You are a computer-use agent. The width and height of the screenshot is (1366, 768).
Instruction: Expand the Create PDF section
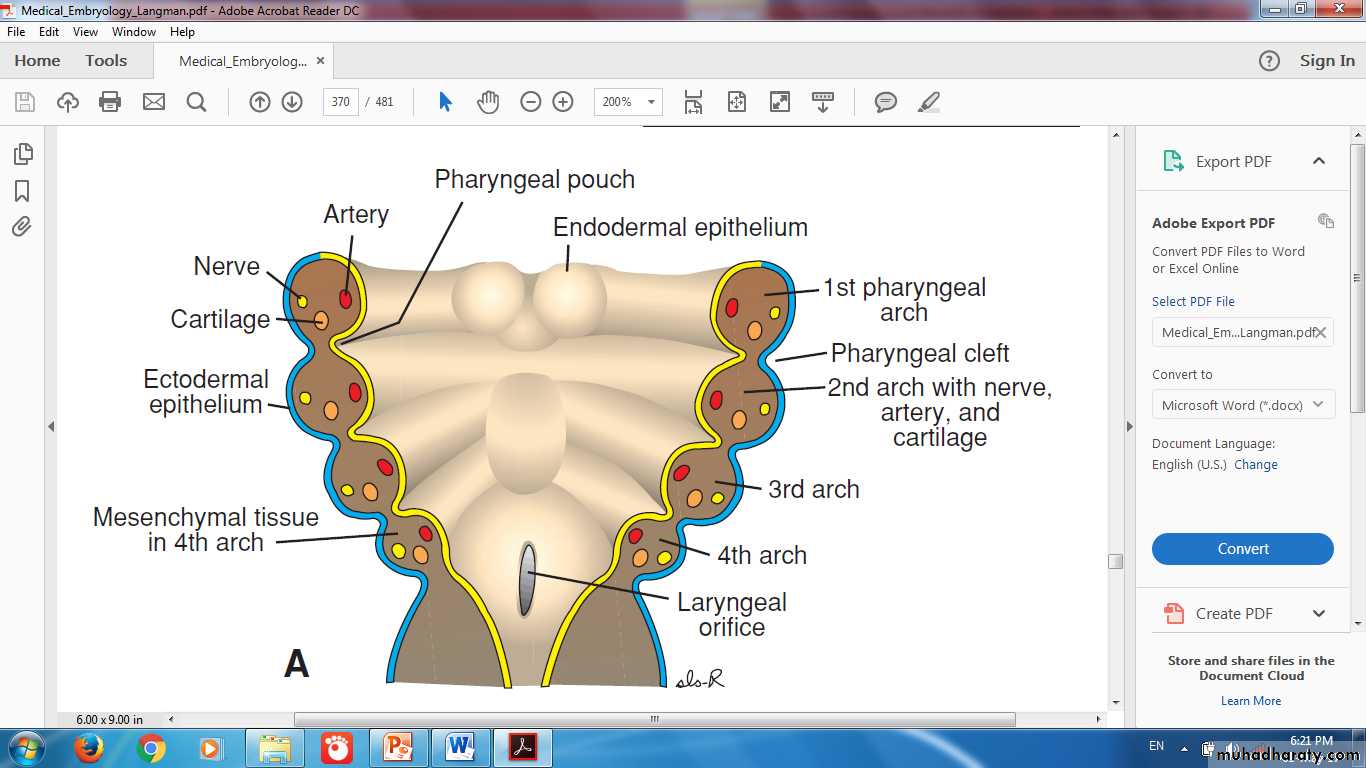coord(1318,614)
